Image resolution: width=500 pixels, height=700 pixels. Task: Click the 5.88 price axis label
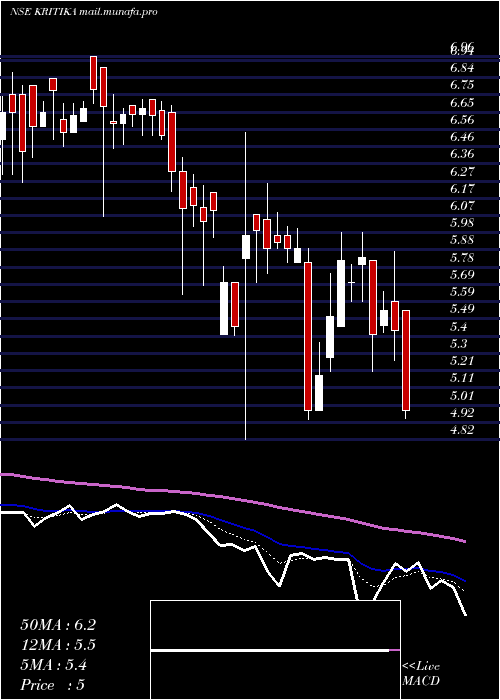tap(462, 240)
